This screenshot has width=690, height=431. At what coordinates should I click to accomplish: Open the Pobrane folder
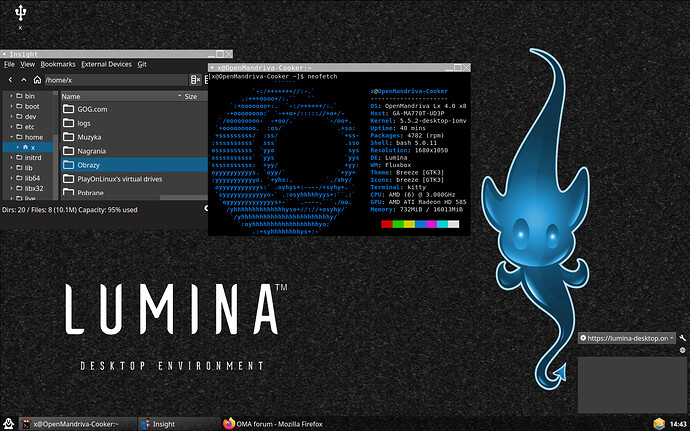(90, 192)
